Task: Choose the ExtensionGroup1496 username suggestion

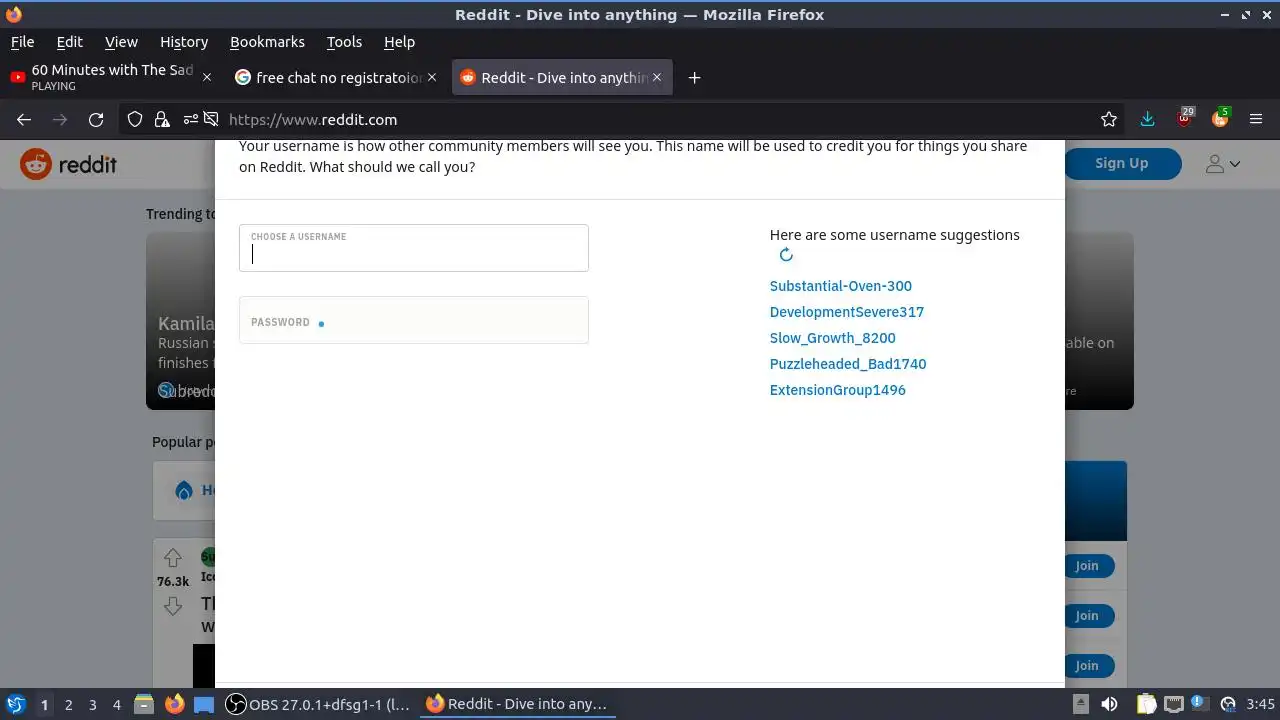Action: pos(838,390)
